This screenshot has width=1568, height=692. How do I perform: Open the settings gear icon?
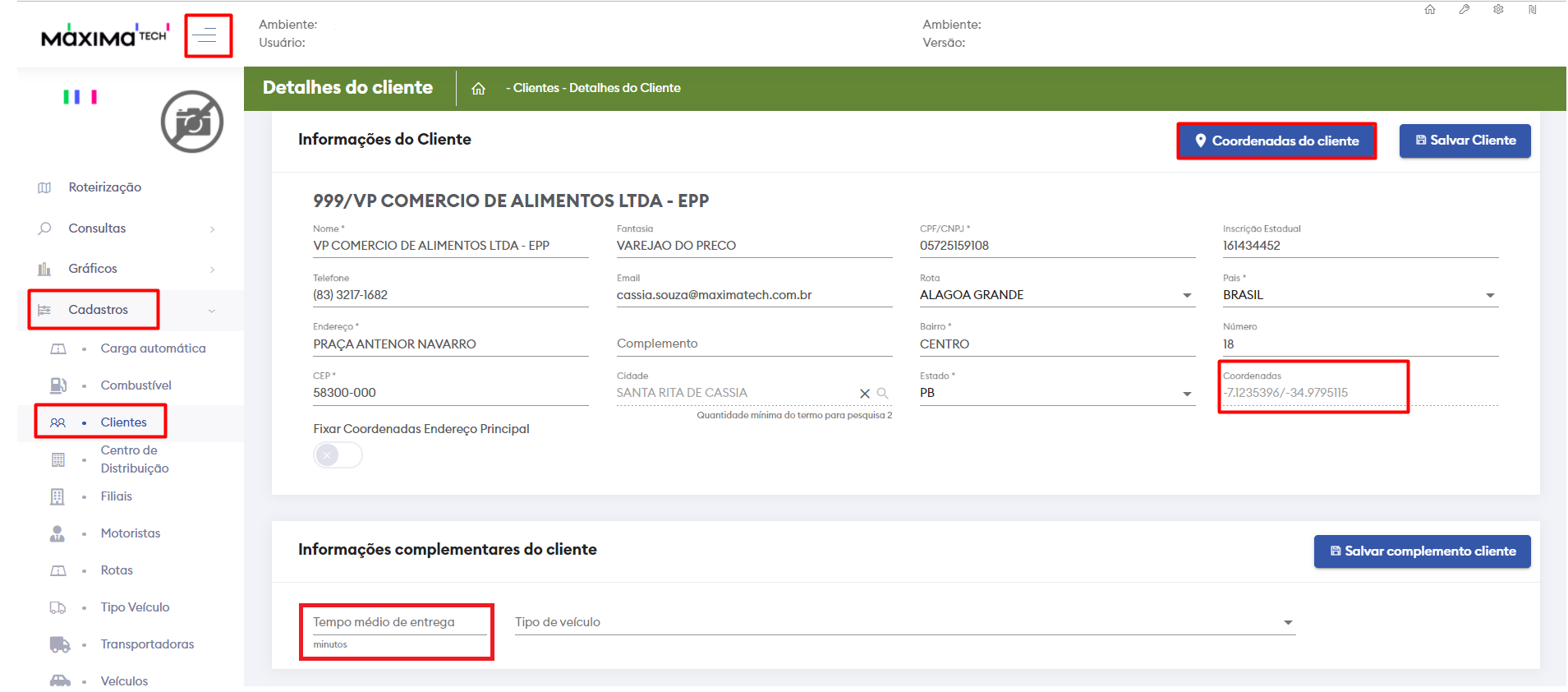1498,10
